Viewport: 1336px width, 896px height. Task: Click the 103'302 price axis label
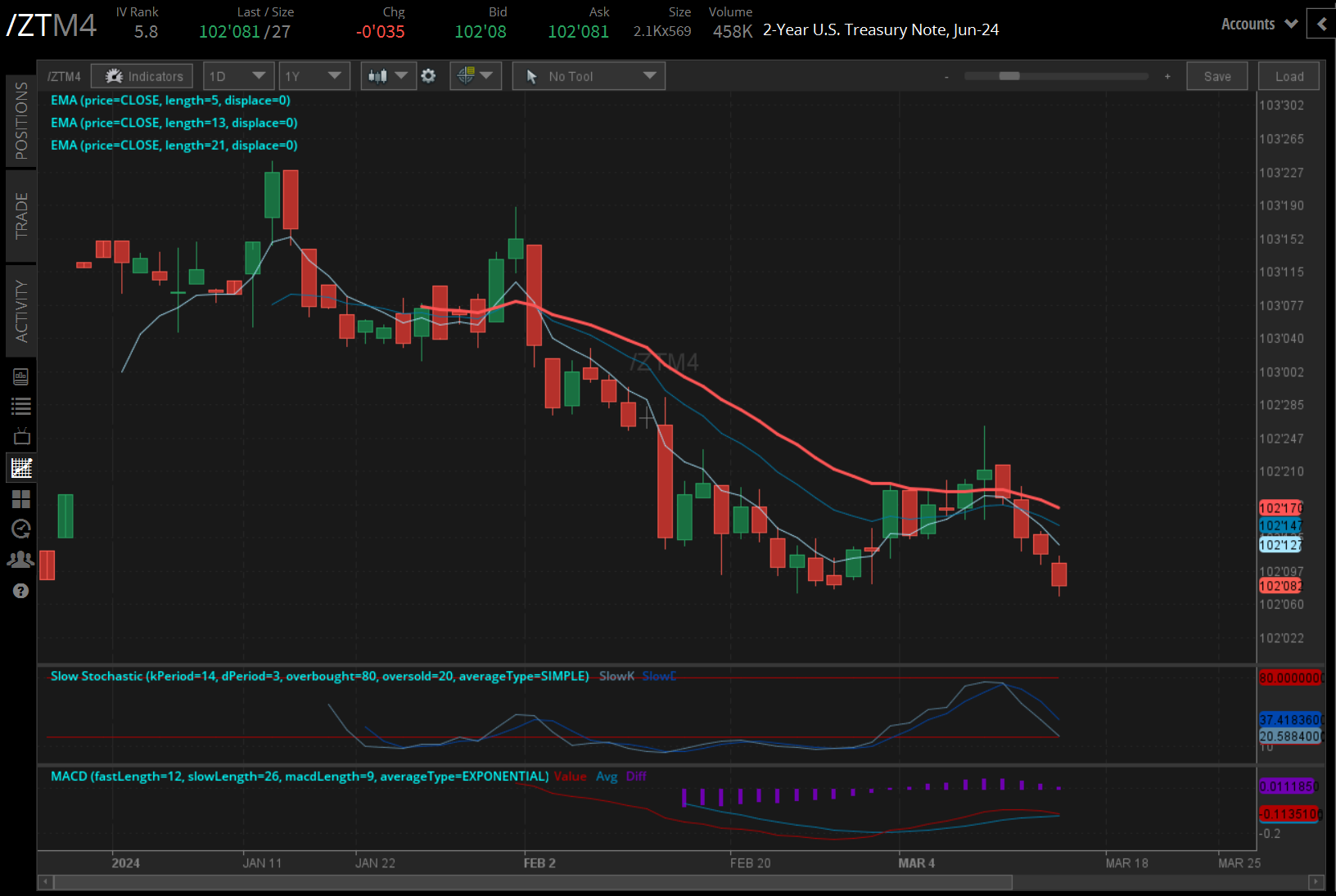[x=1281, y=106]
